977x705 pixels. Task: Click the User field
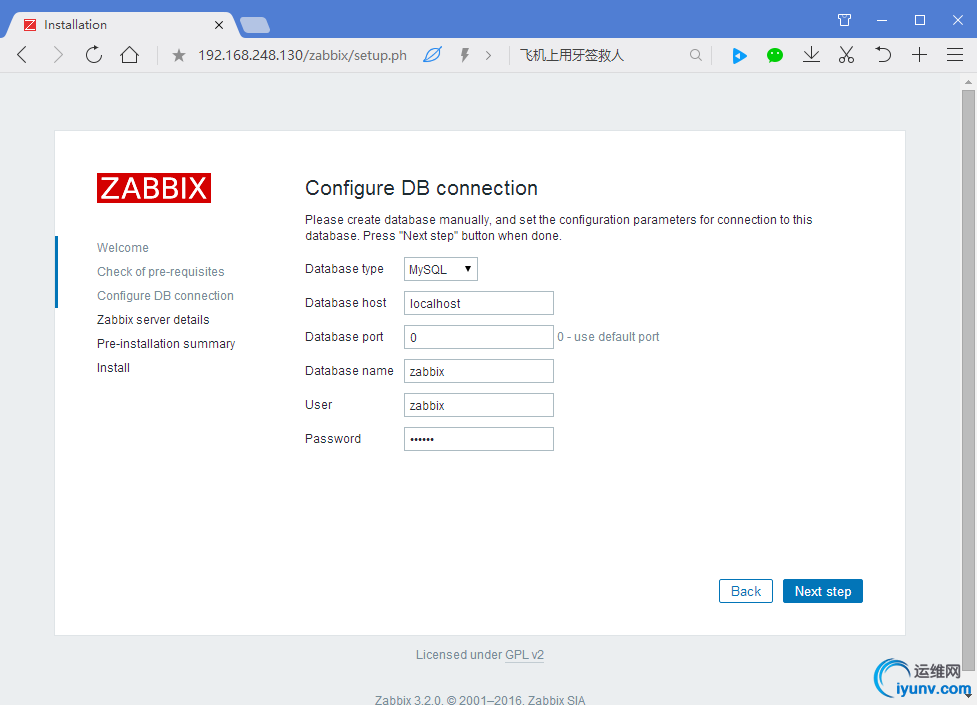coord(479,405)
